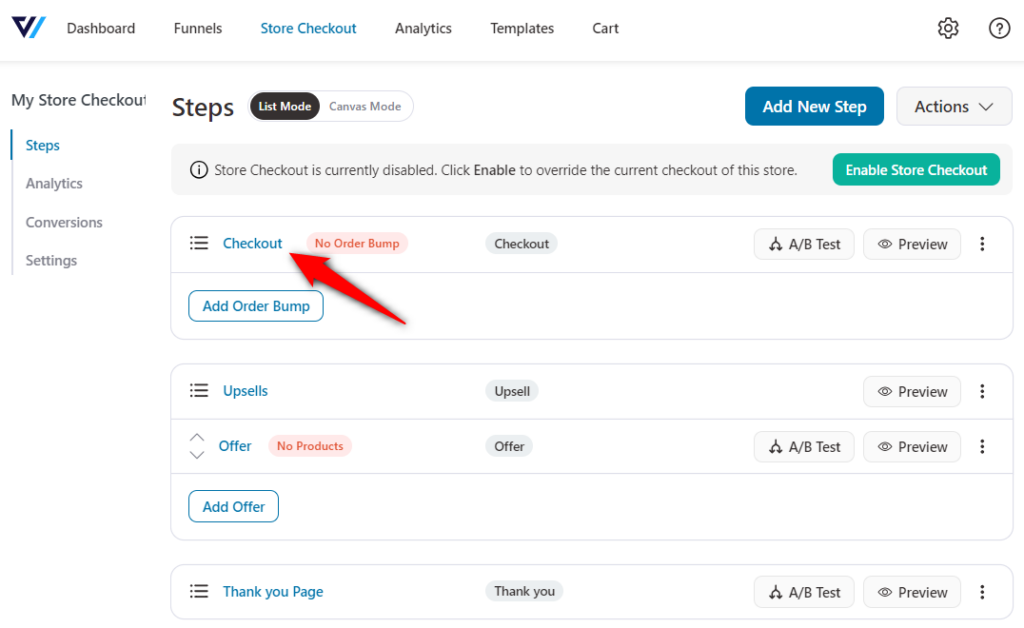Preview the Checkout step

pos(912,244)
